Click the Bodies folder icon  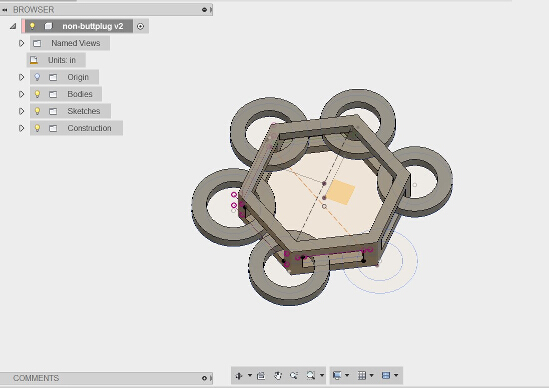(x=53, y=94)
